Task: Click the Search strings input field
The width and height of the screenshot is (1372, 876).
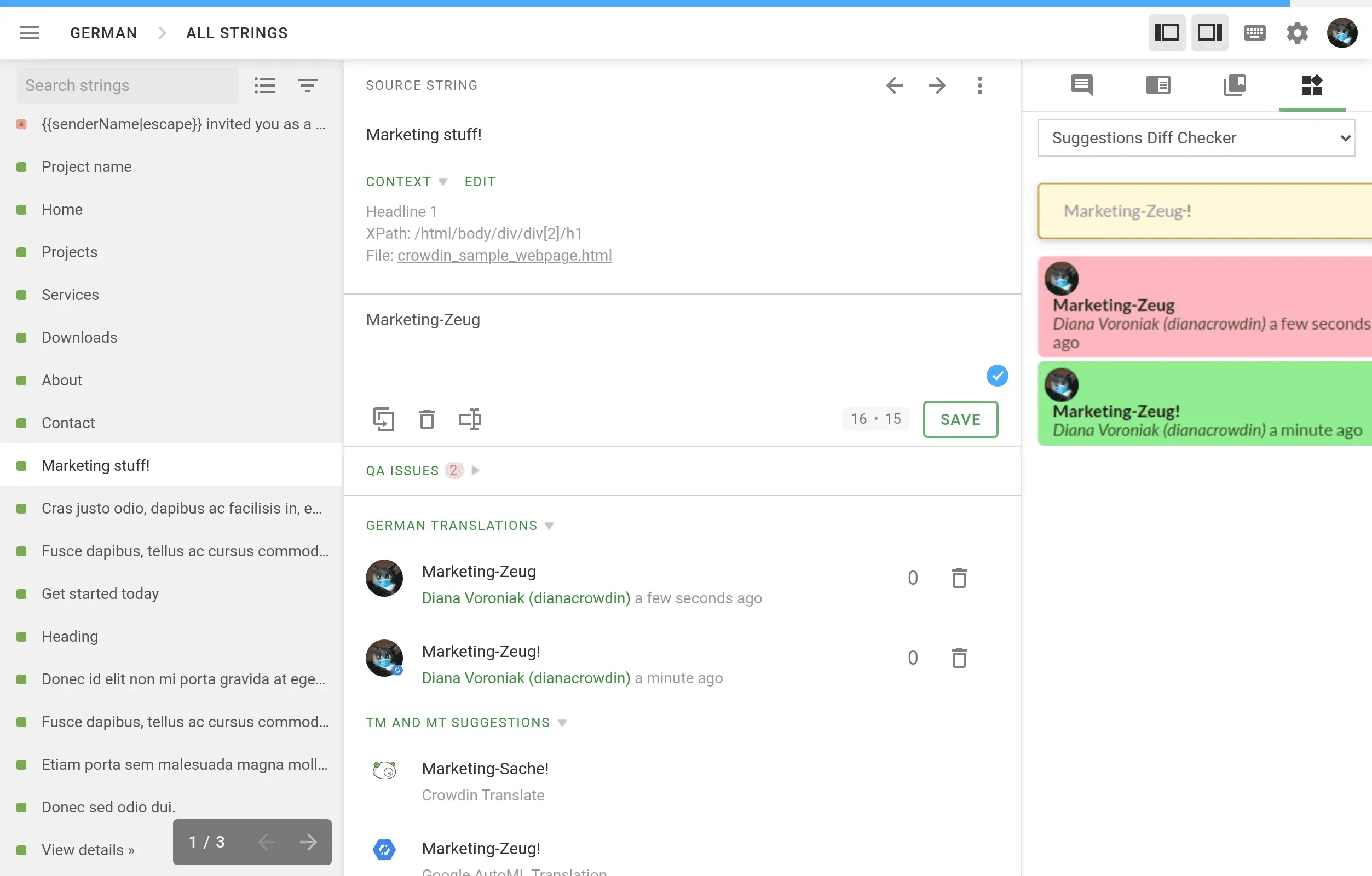Action: 128,85
